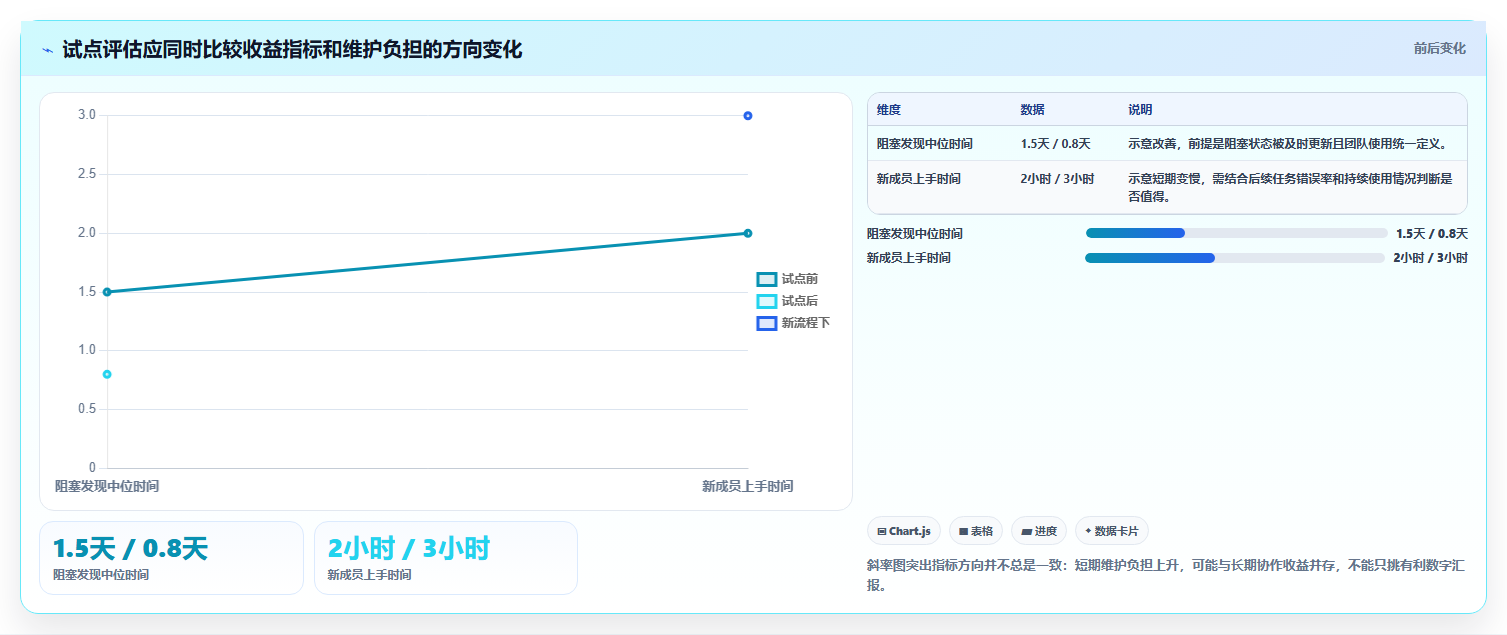Click the 前后变化 label in header

[1440, 48]
